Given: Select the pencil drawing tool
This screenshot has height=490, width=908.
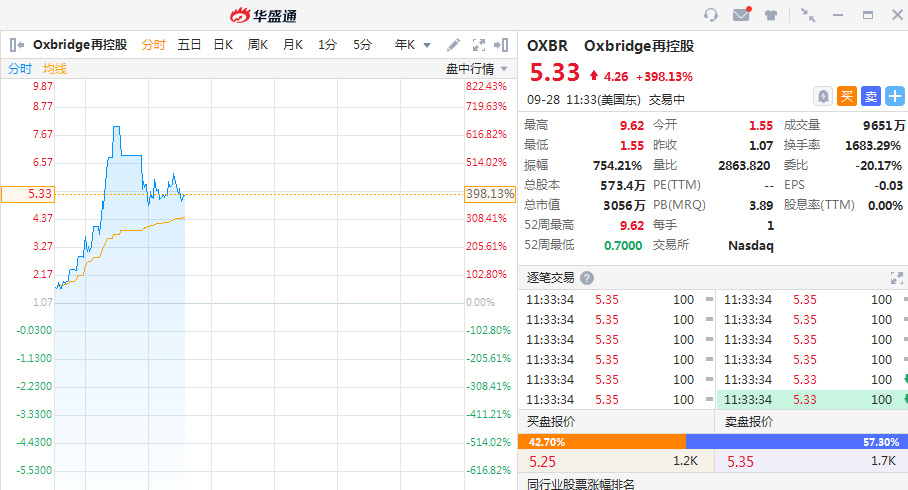Looking at the screenshot, I should (453, 45).
